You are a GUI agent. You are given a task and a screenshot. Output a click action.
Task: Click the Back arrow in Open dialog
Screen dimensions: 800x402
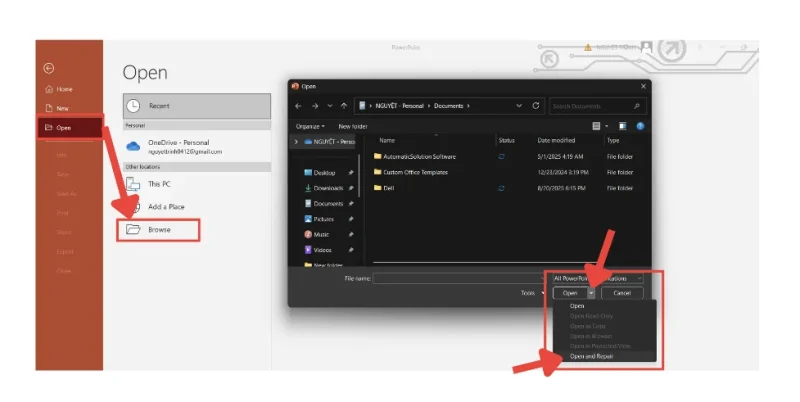[298, 106]
